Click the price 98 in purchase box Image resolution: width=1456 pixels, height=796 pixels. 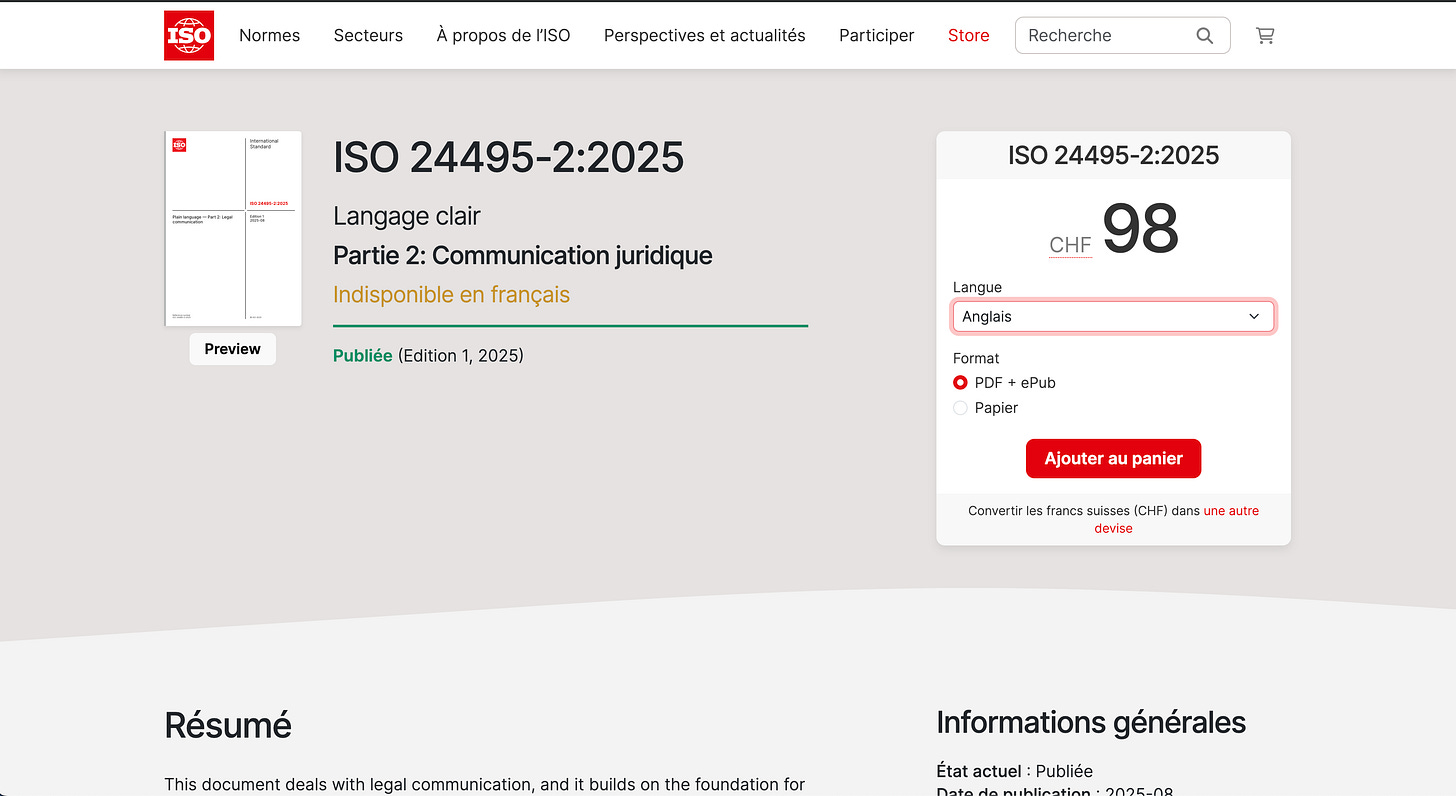point(1140,229)
